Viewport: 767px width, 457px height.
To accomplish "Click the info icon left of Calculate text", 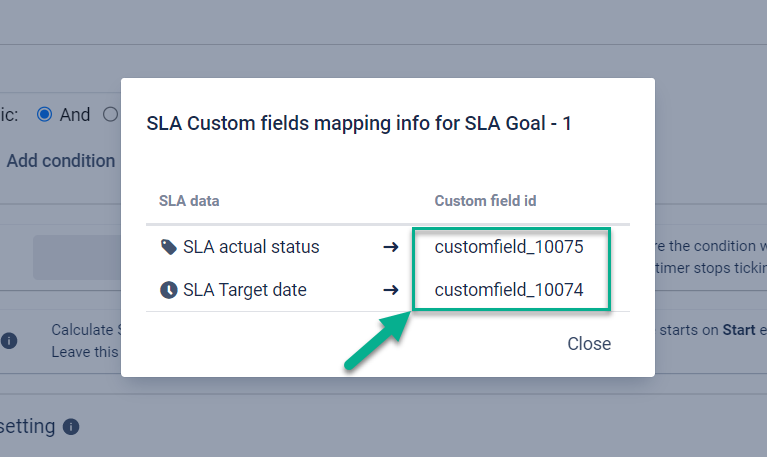I will [x=9, y=341].
